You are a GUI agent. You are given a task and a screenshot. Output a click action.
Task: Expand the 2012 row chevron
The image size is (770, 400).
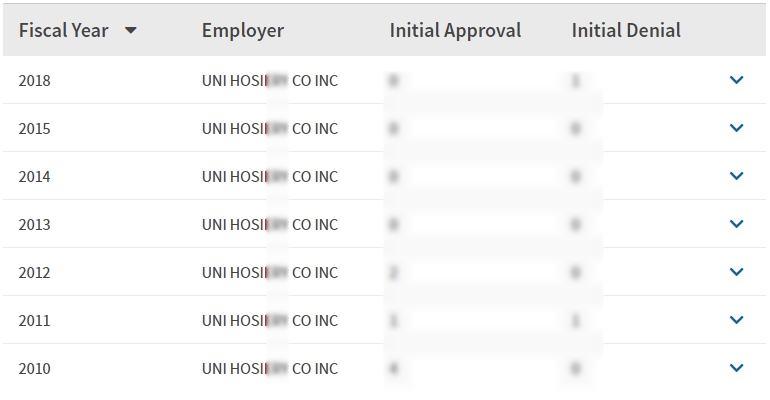point(737,272)
